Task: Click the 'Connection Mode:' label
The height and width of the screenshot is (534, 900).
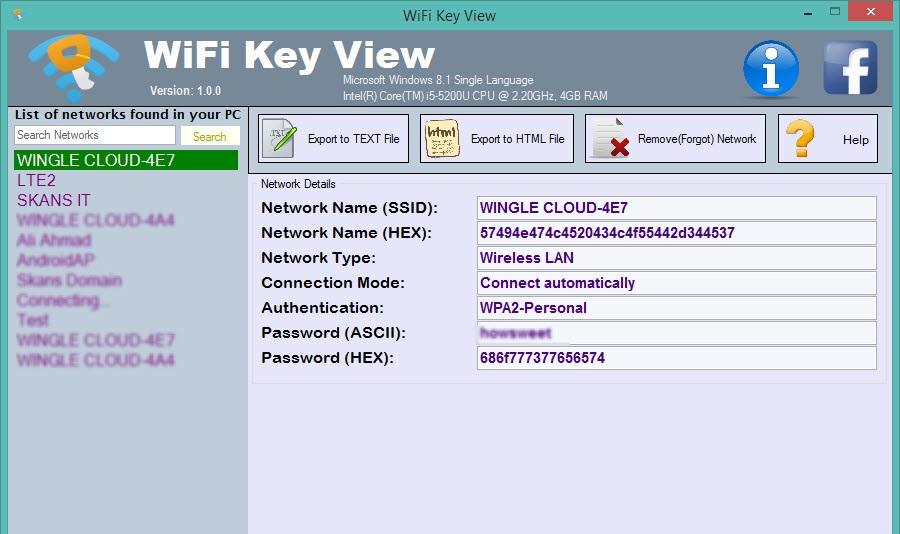Action: [333, 283]
